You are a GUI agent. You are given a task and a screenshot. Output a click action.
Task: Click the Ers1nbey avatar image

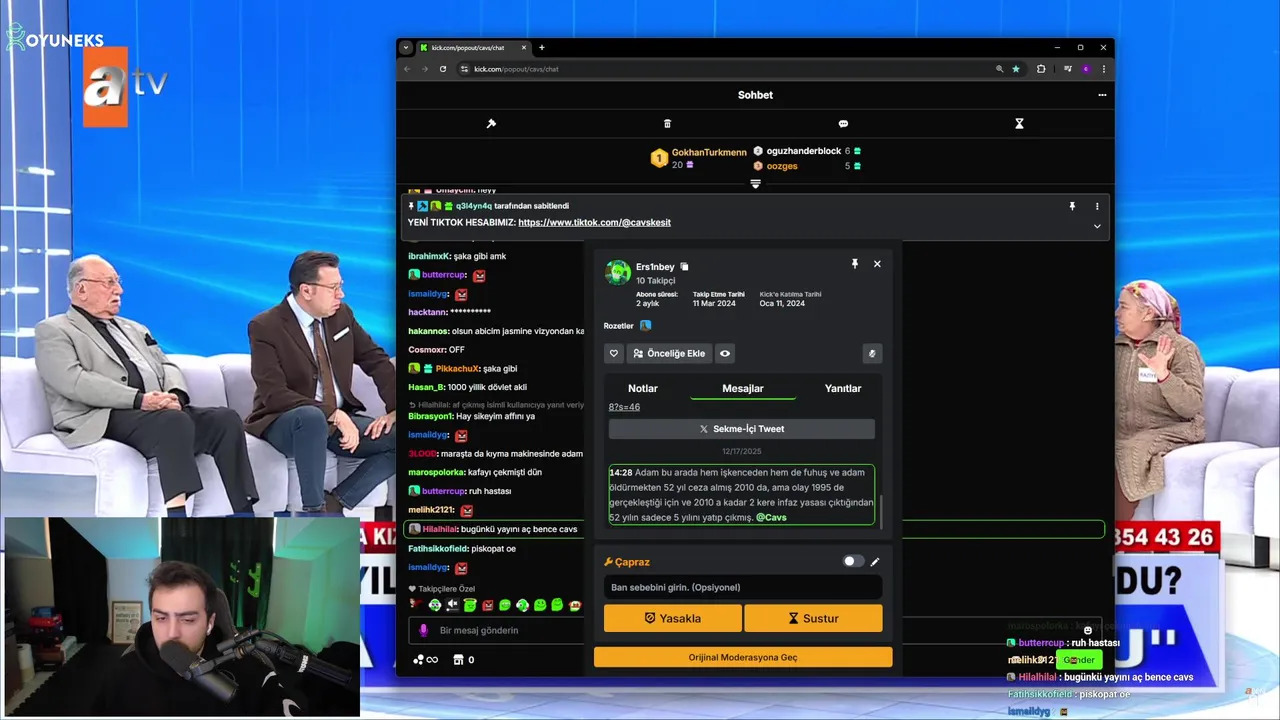click(x=618, y=272)
